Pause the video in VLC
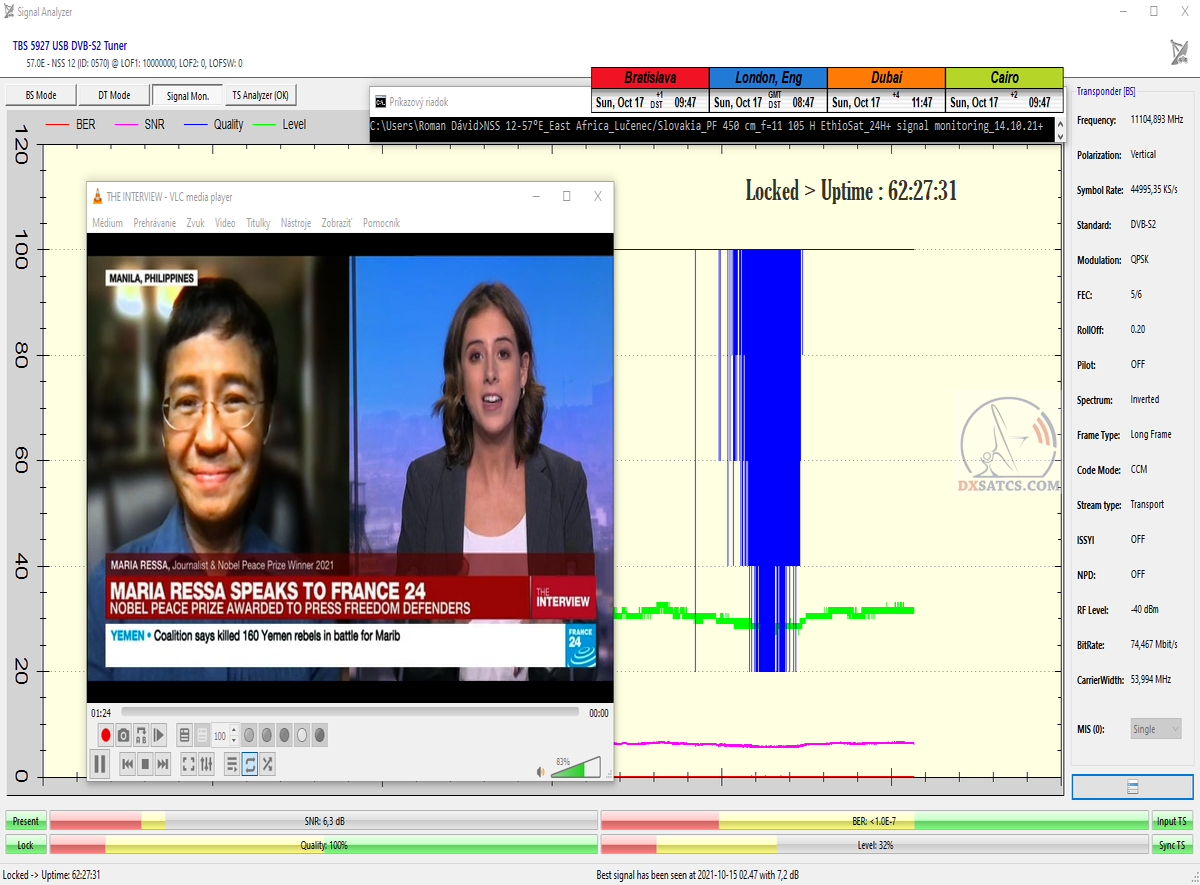The image size is (1200, 885). tap(100, 765)
